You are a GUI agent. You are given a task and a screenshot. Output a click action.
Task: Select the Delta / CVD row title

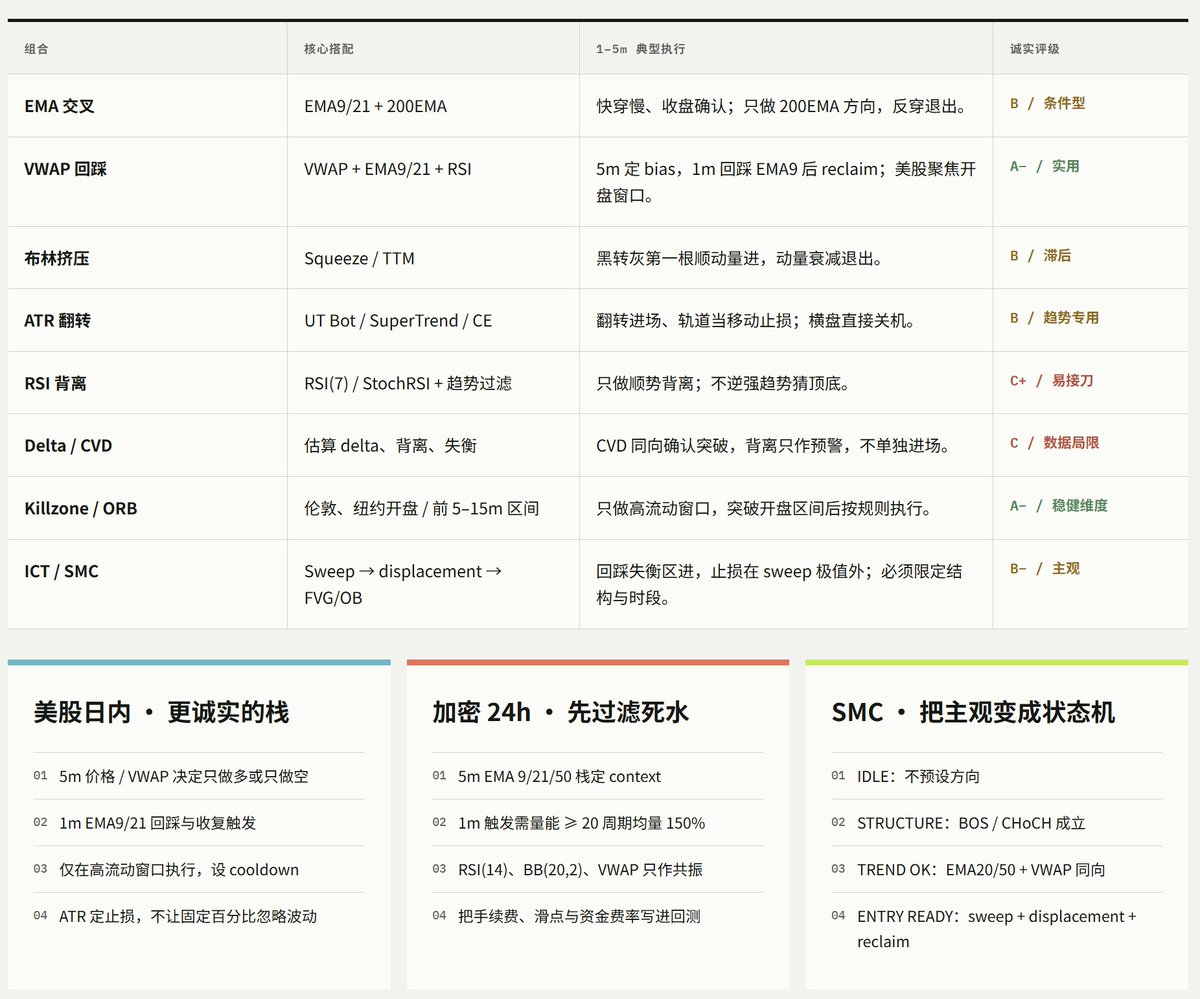point(68,446)
